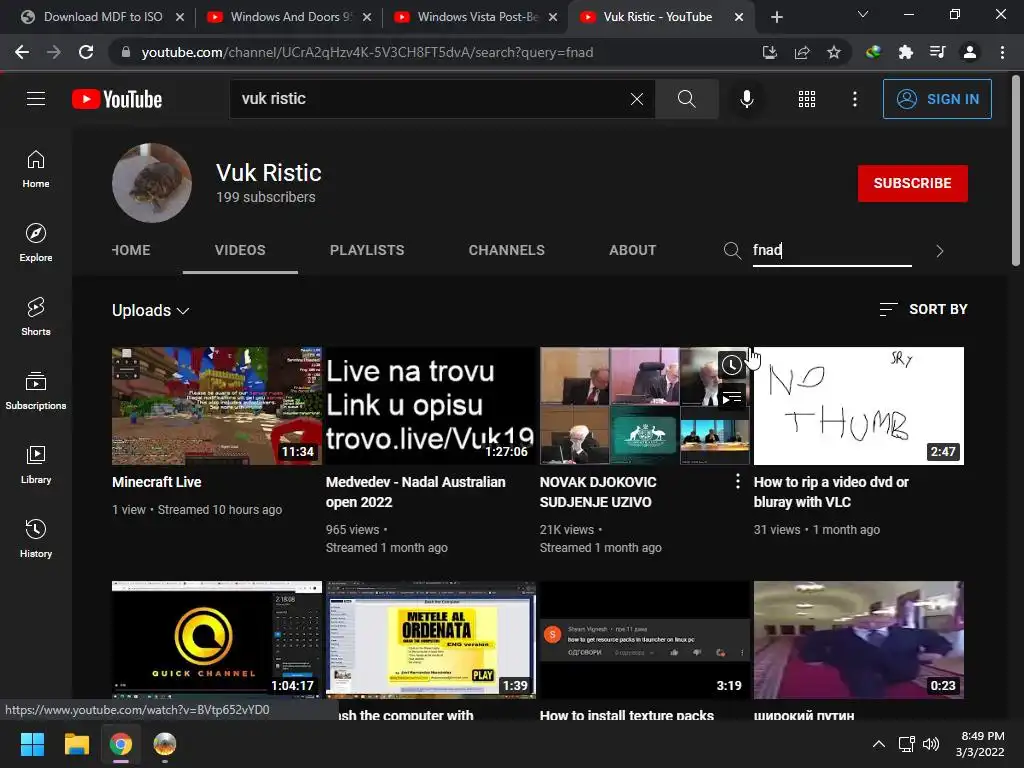Share this page from address bar

coord(801,52)
